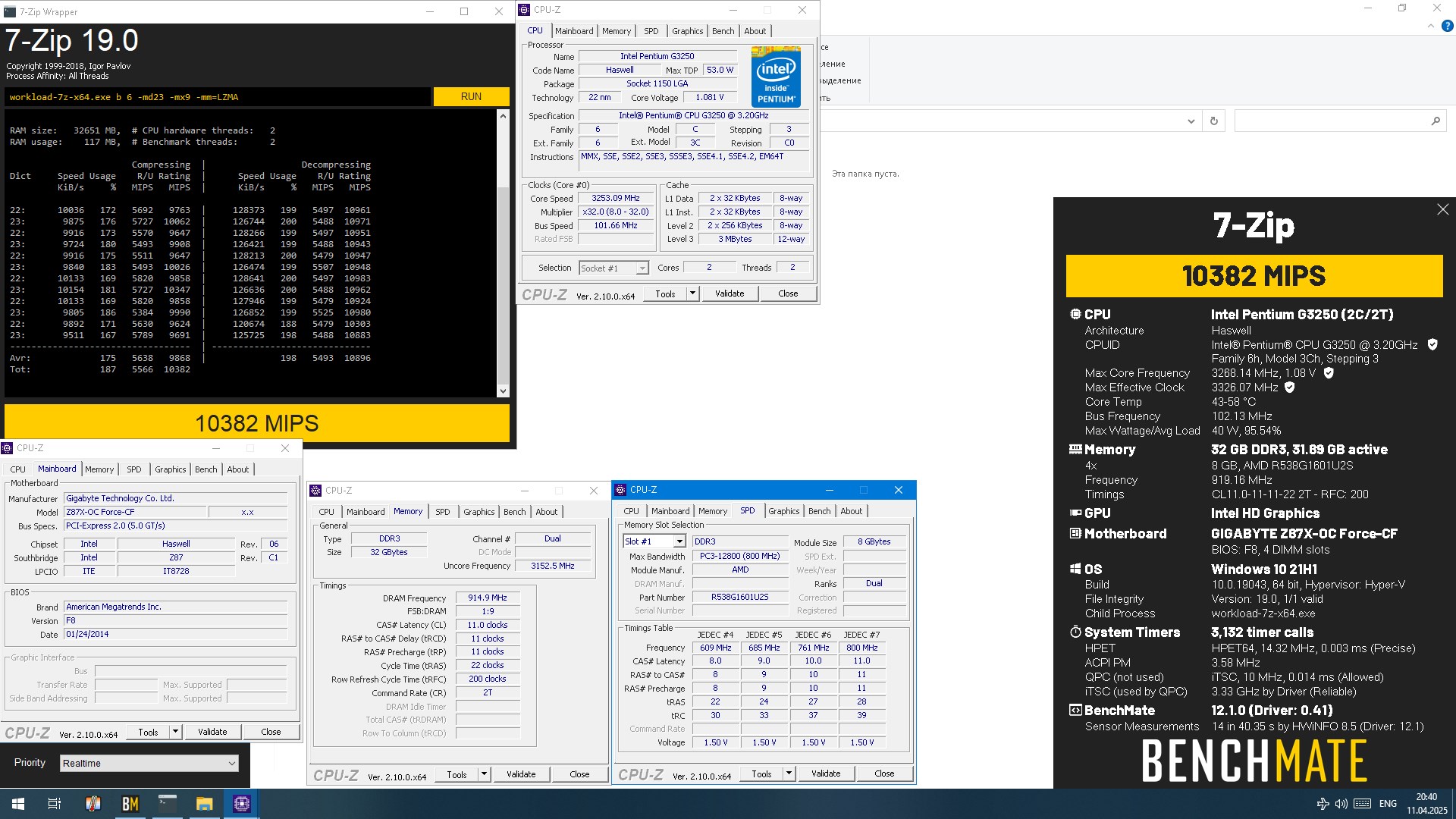
Task: Expand Tools arrow in the CPU-Z CPU window
Action: pos(692,293)
